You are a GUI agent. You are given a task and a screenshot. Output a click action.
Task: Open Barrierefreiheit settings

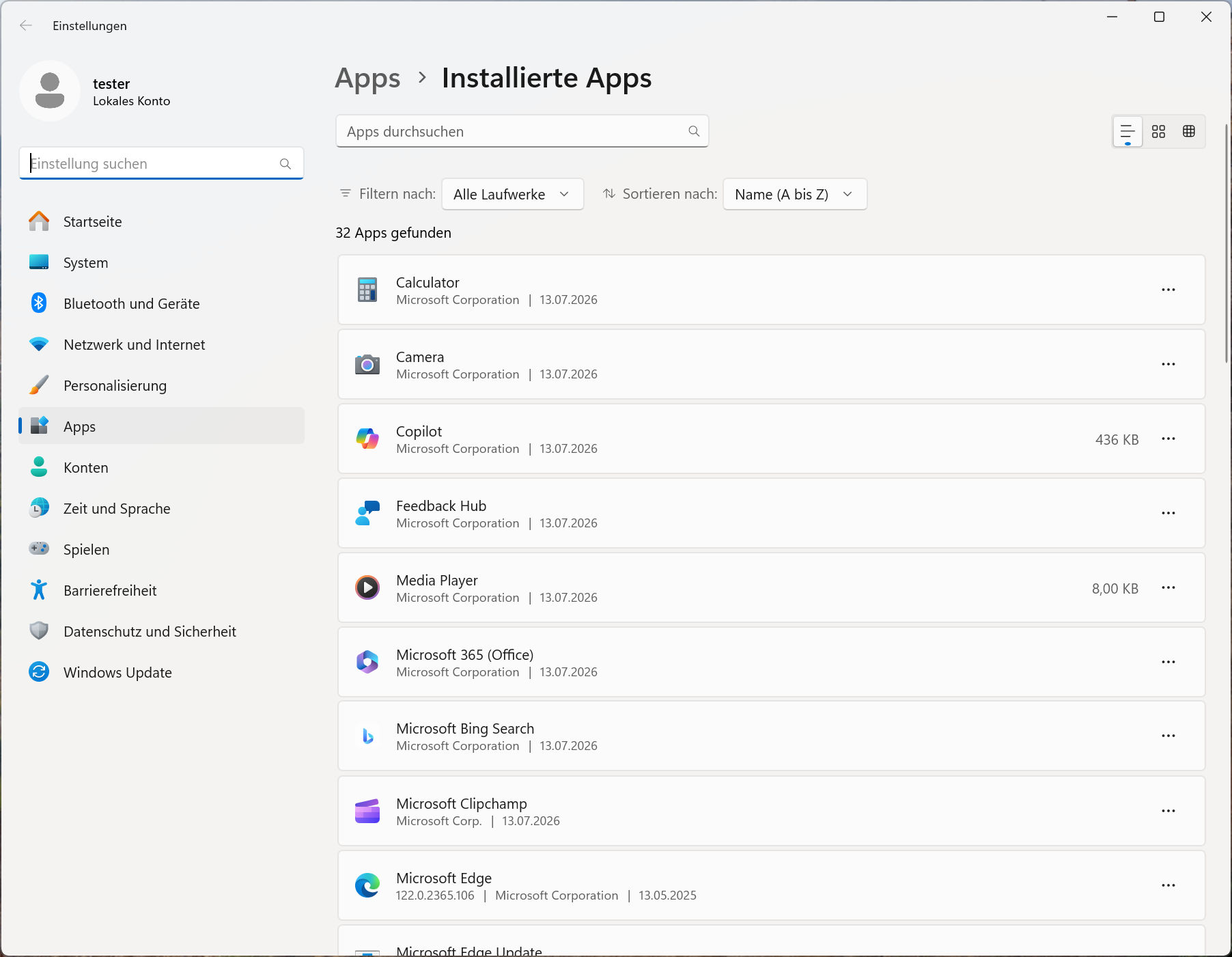click(162, 590)
